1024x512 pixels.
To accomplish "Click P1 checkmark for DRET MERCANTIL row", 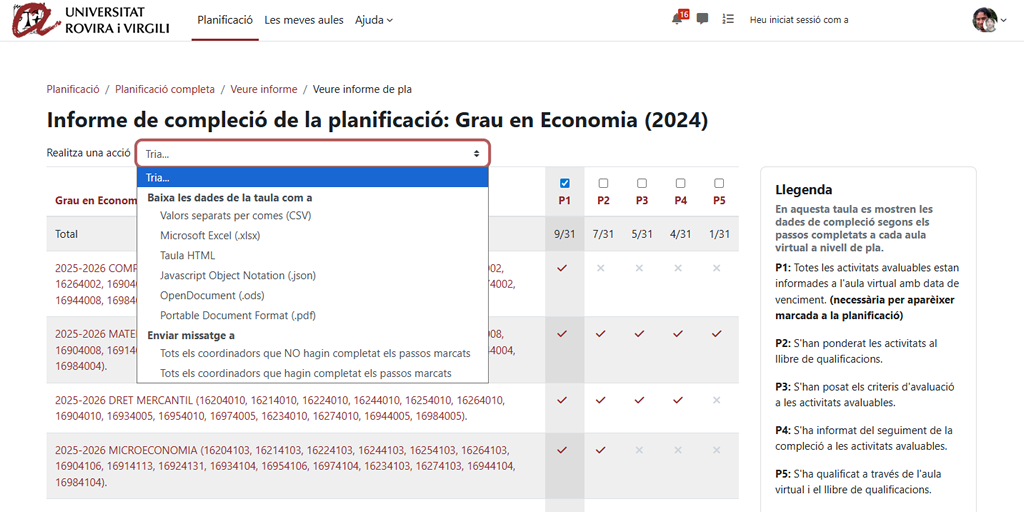I will click(562, 400).
